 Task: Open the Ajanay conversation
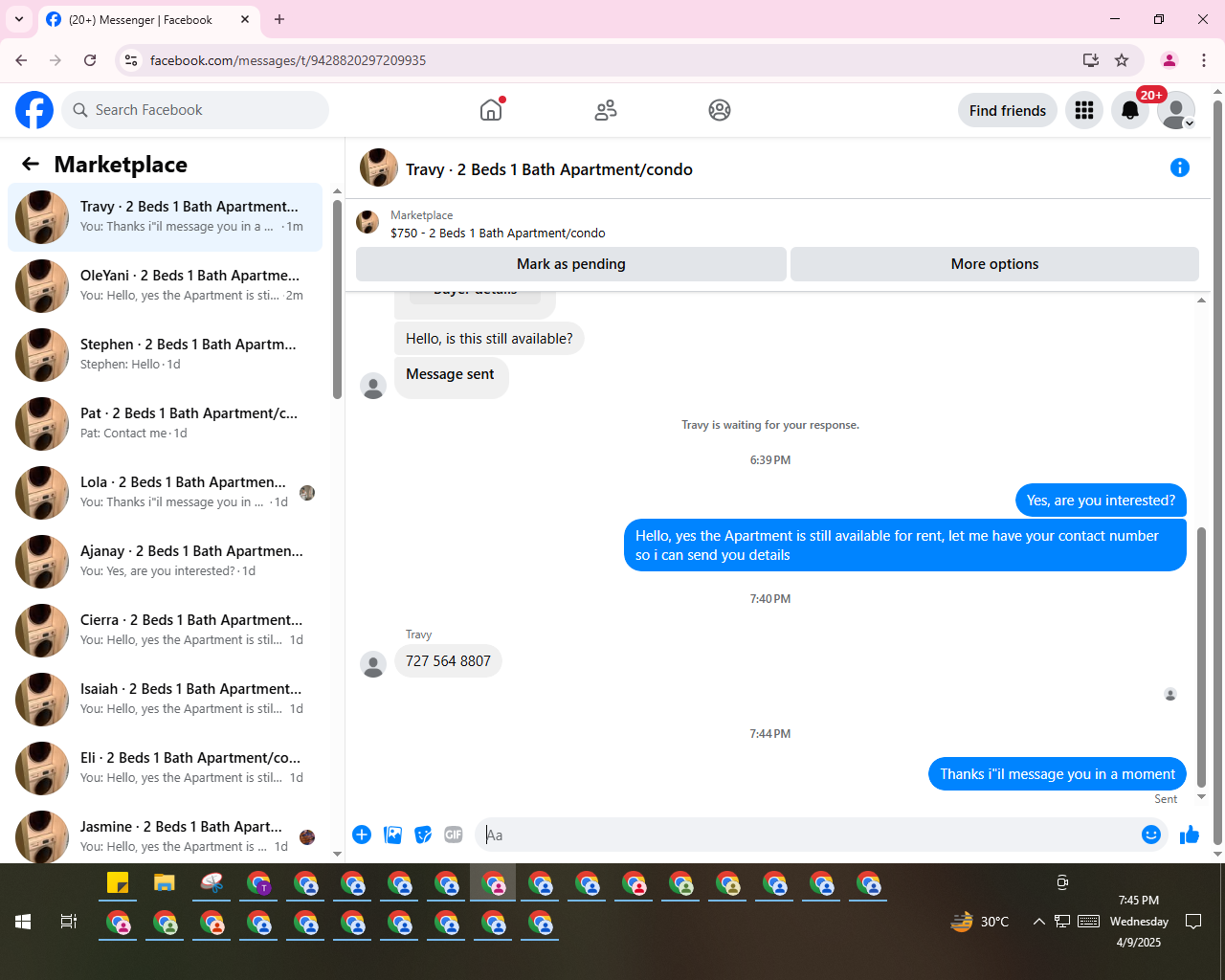click(165, 562)
